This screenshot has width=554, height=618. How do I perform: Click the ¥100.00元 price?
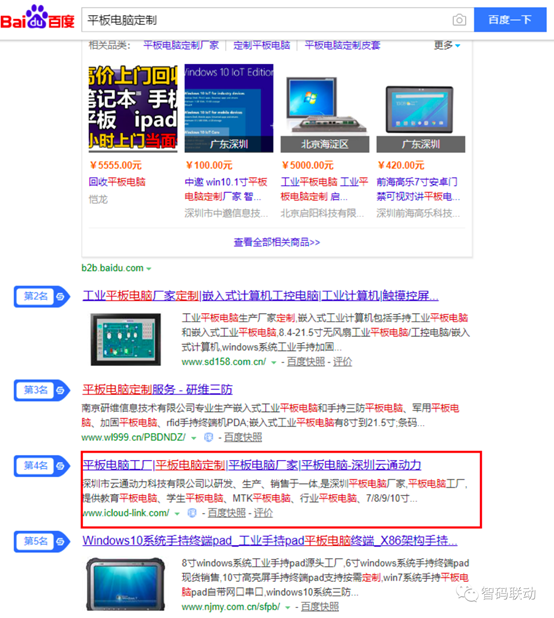pyautogui.click(x=209, y=165)
